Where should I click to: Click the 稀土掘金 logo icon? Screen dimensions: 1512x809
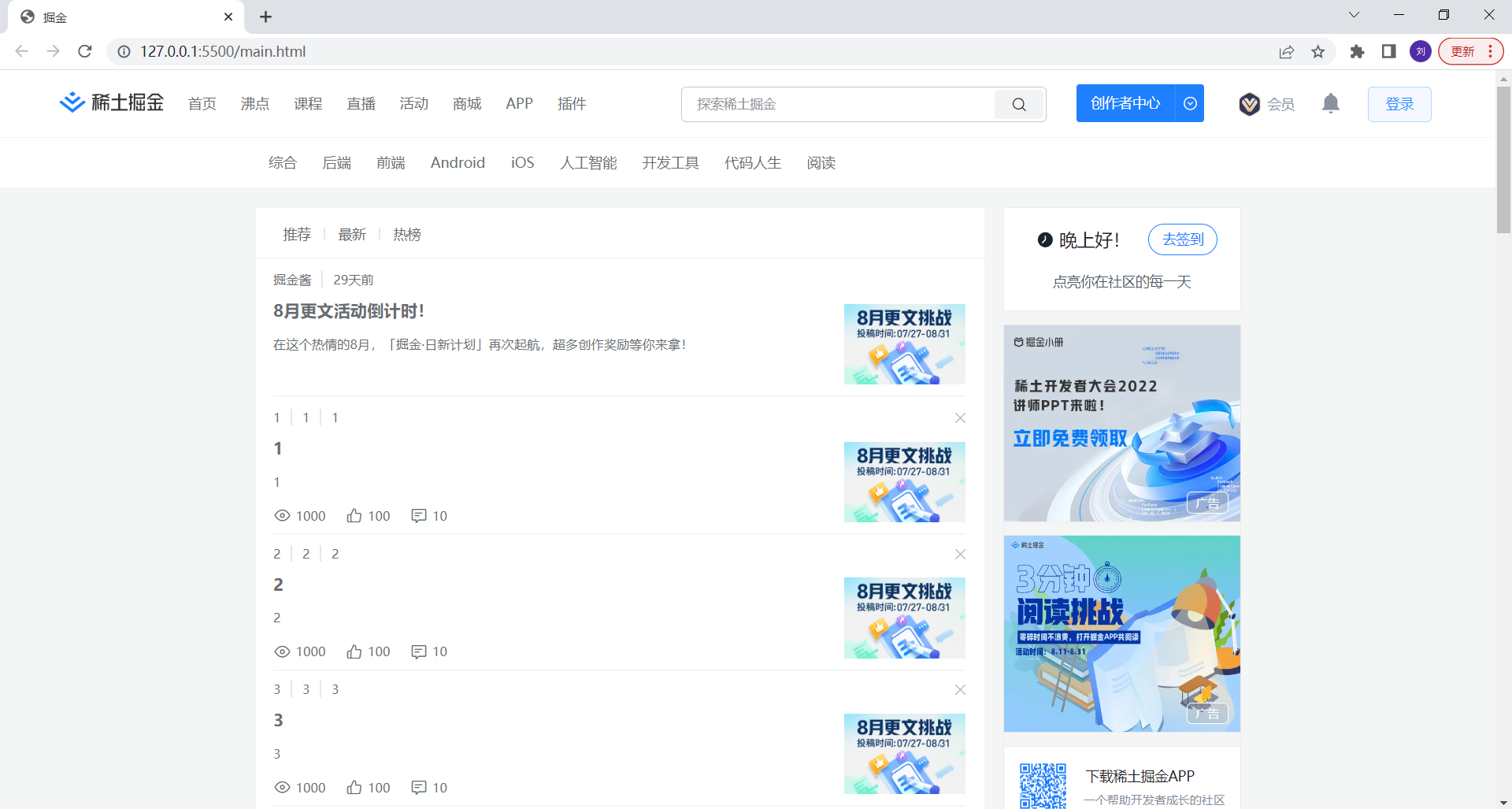point(72,102)
